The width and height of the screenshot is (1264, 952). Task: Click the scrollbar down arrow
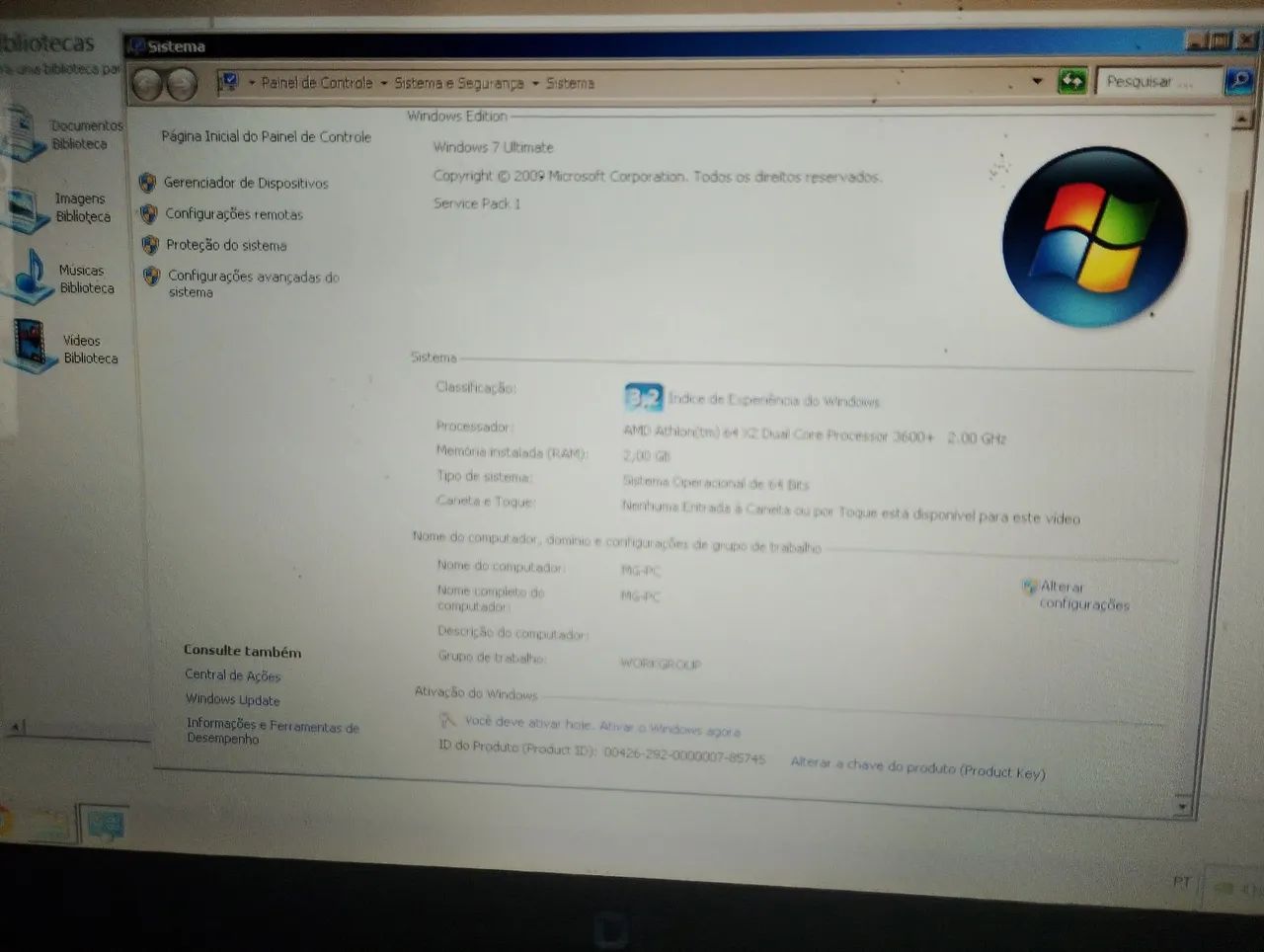(x=1182, y=806)
